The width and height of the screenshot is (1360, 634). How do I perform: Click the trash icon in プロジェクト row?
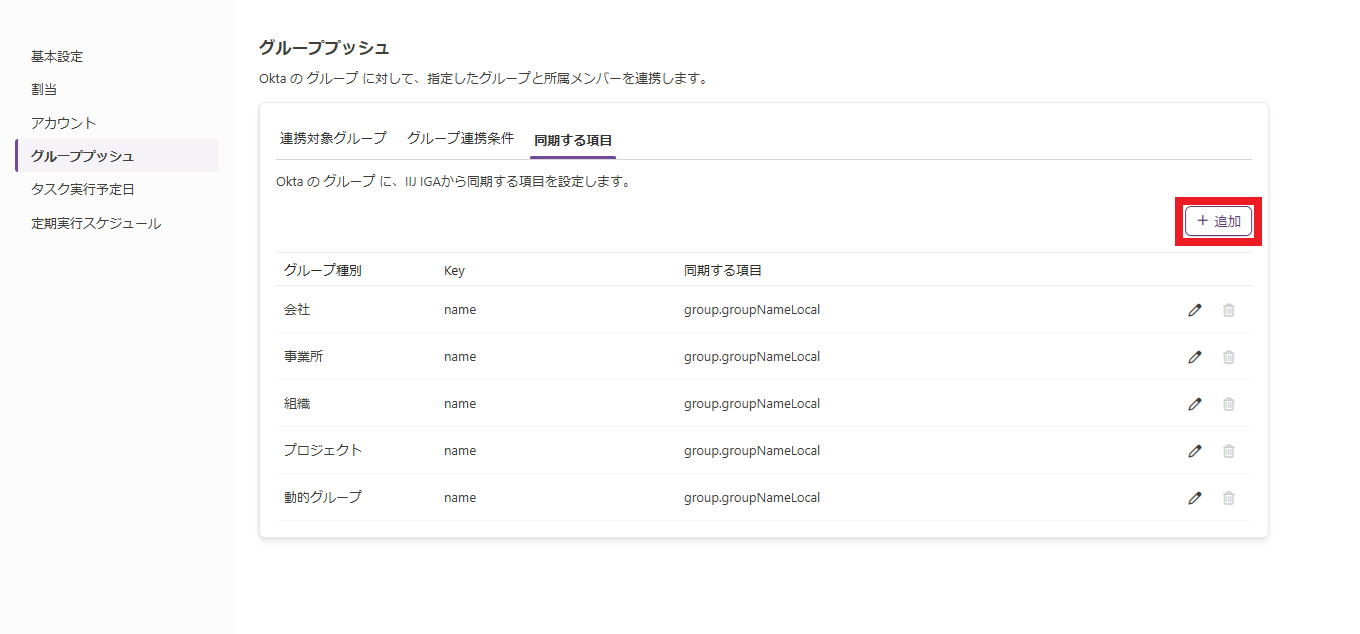point(1228,451)
